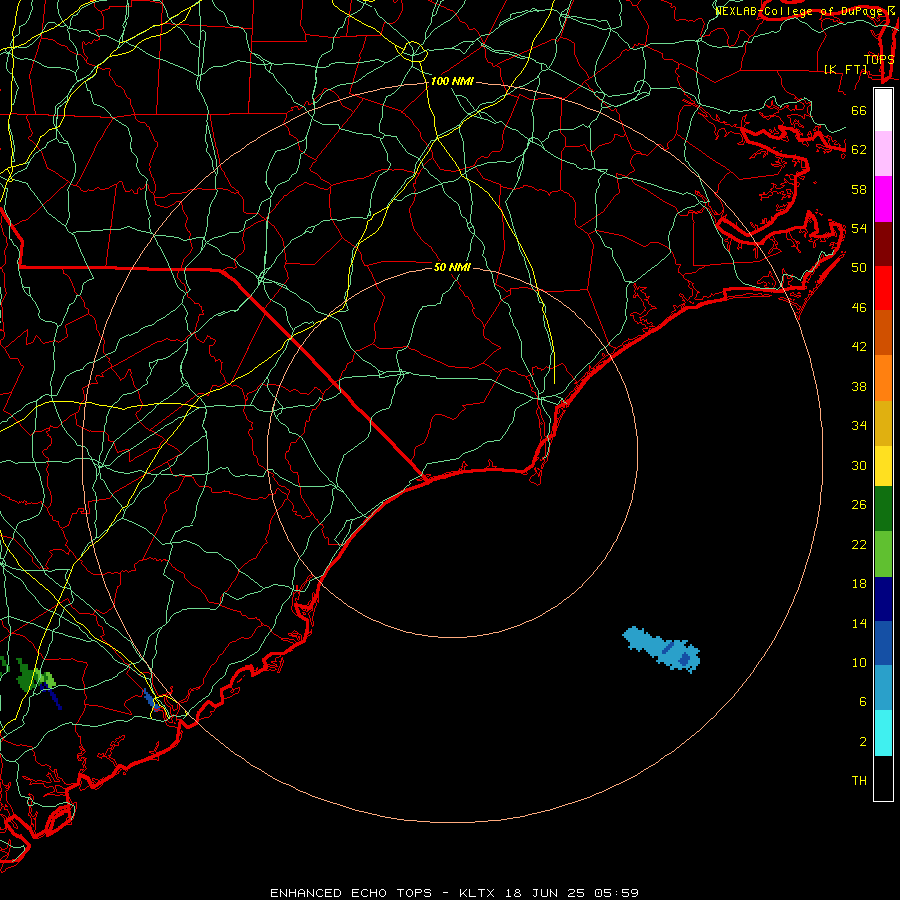Click the '100 NMI' range ring label
Viewport: 900px width, 900px height.
pyautogui.click(x=452, y=82)
